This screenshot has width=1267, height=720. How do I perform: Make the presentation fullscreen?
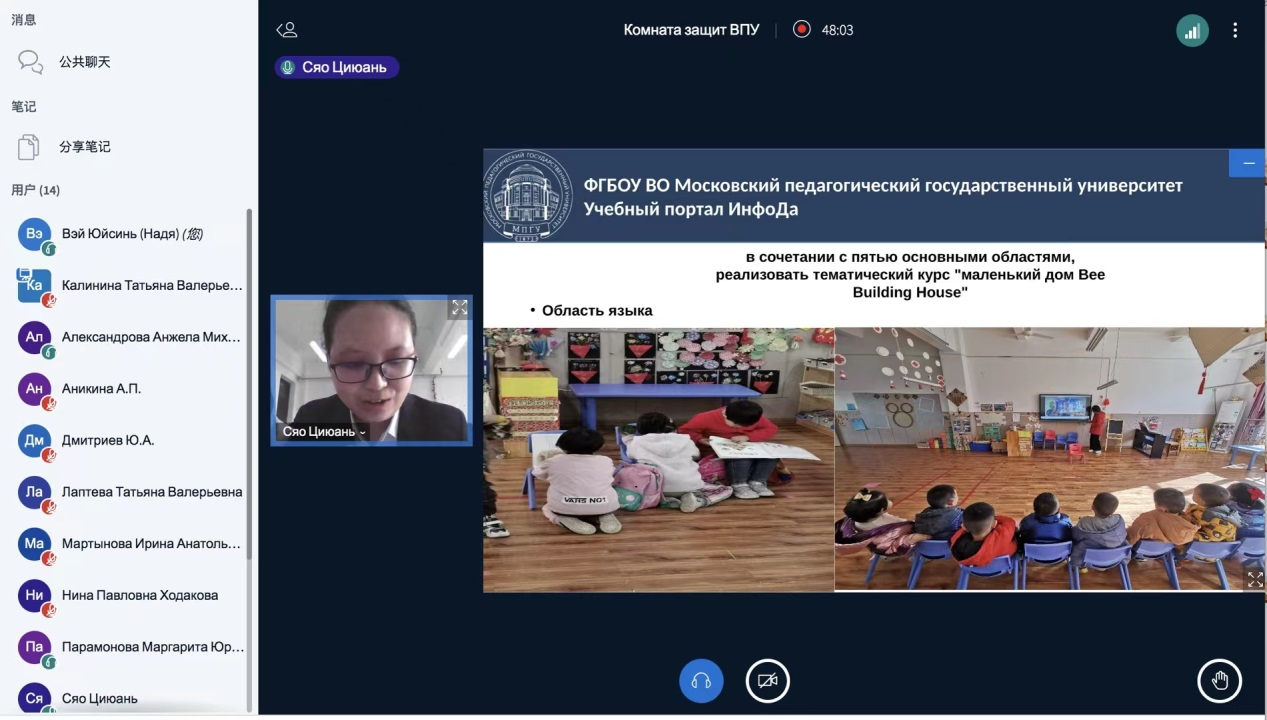[x=1254, y=579]
